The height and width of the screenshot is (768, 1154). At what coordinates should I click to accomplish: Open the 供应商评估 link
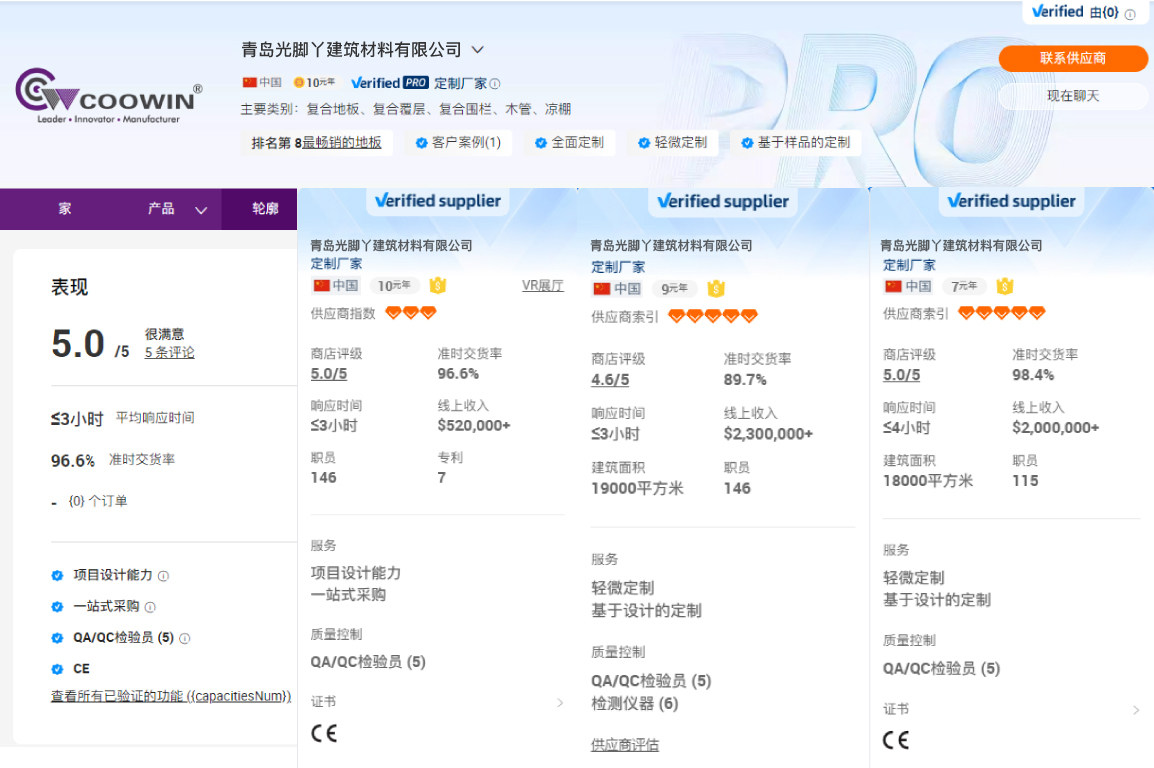click(x=625, y=745)
